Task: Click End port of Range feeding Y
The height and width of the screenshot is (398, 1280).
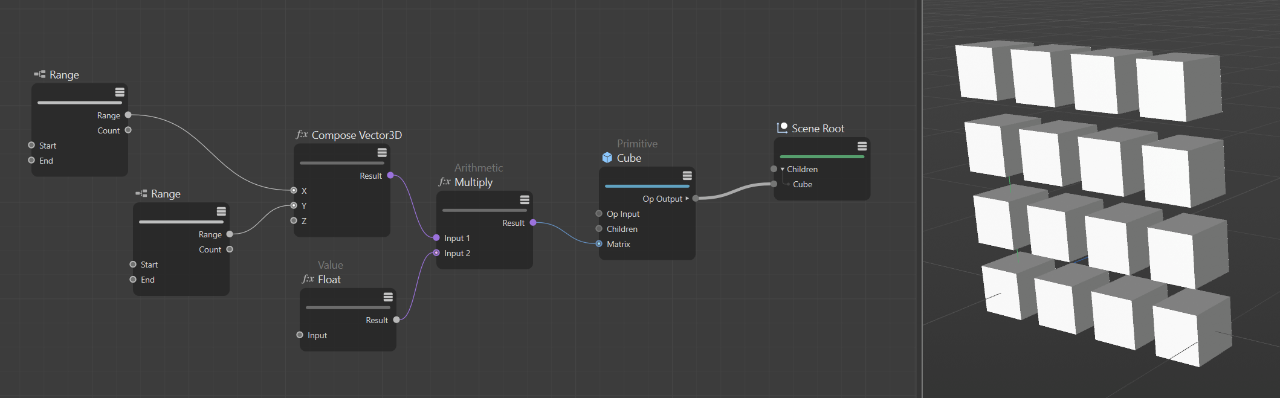Action: (133, 279)
